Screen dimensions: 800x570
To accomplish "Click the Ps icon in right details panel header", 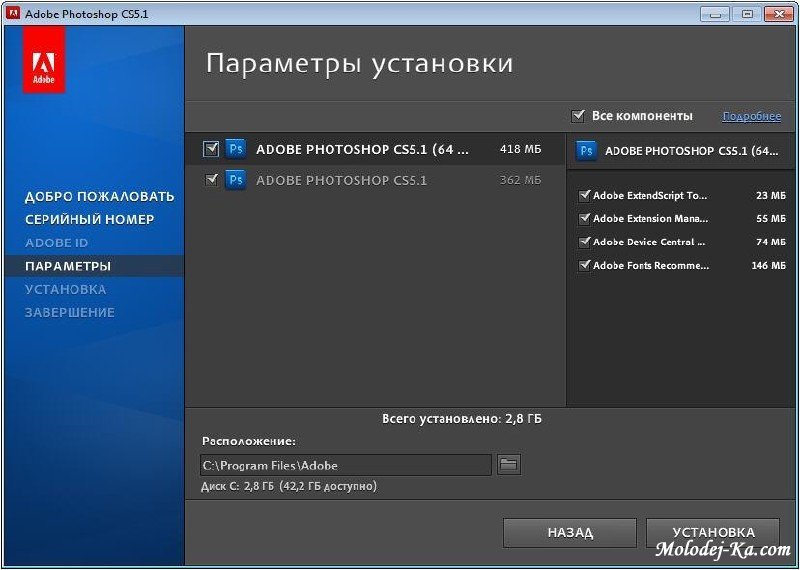I will tap(586, 151).
